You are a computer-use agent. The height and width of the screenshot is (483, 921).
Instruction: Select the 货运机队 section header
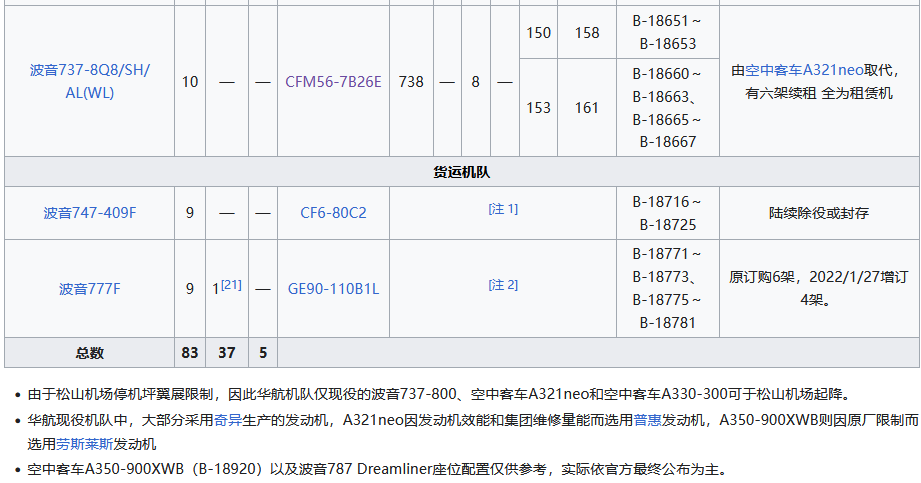tap(462, 172)
